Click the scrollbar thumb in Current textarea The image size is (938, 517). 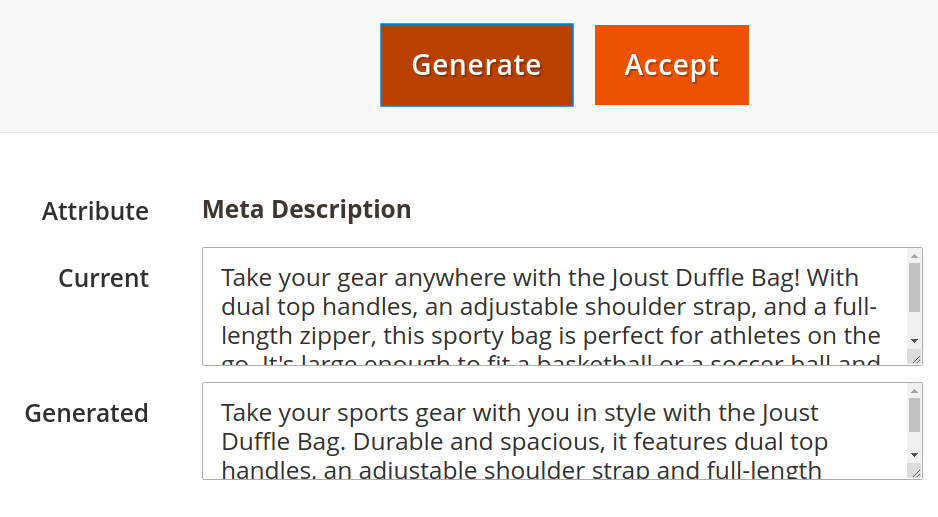pos(914,287)
